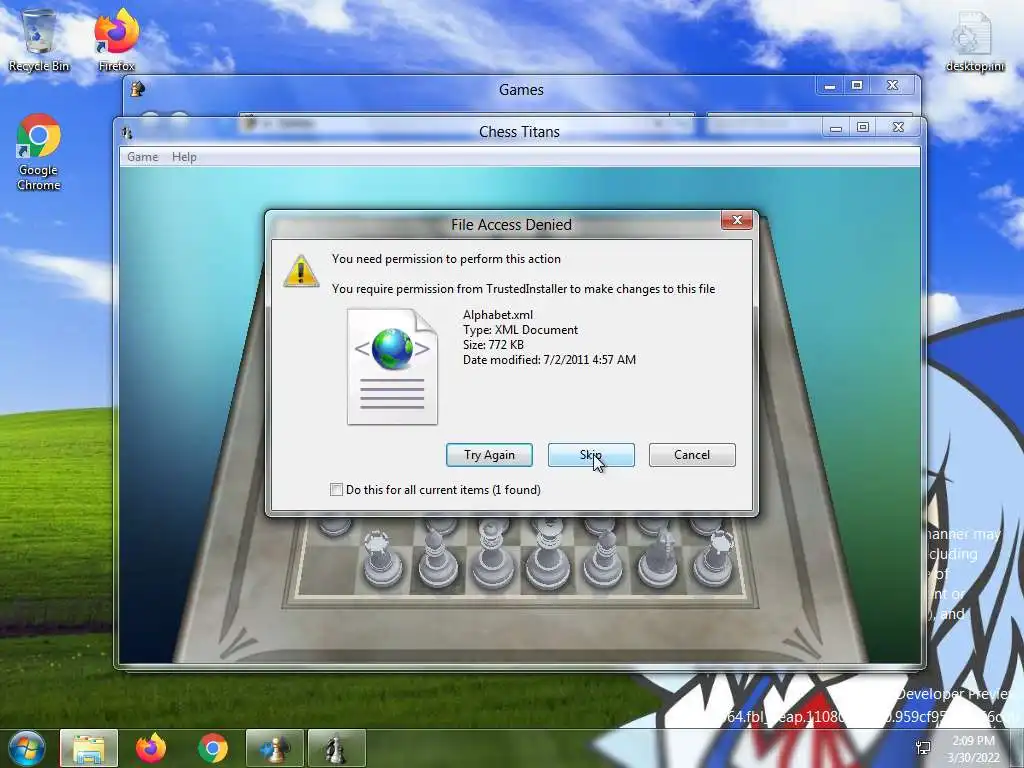Minimize the Games window

click(x=829, y=86)
